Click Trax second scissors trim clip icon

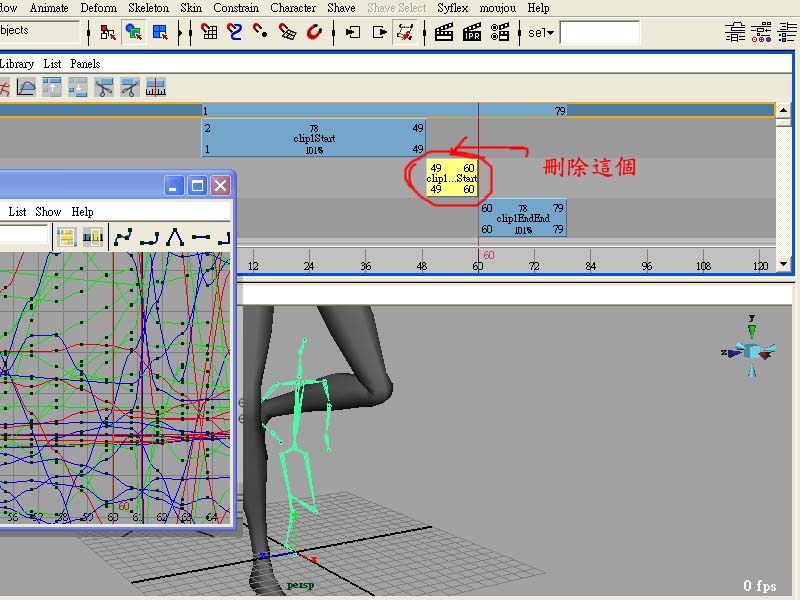tap(130, 87)
